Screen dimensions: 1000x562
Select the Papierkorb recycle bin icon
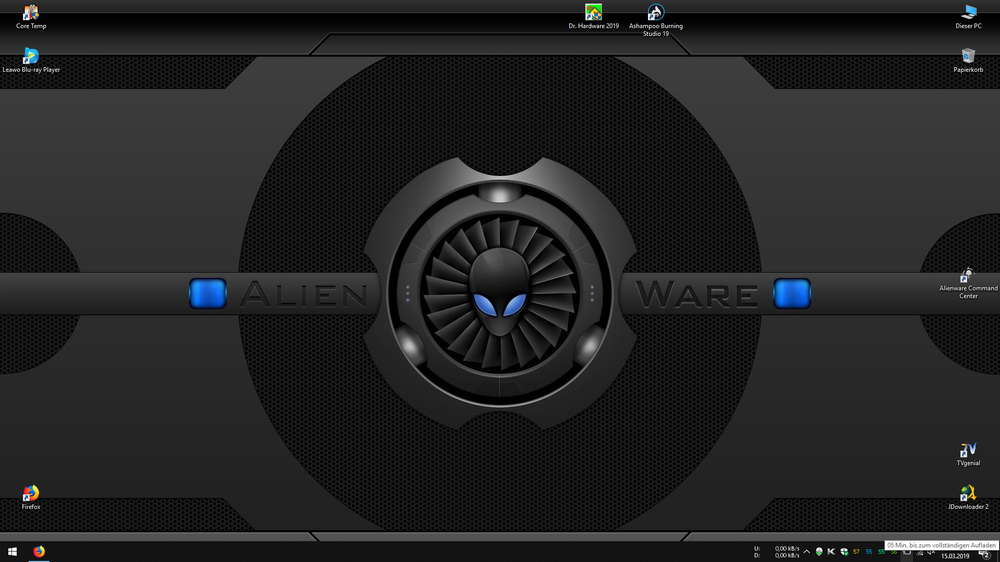[x=968, y=58]
